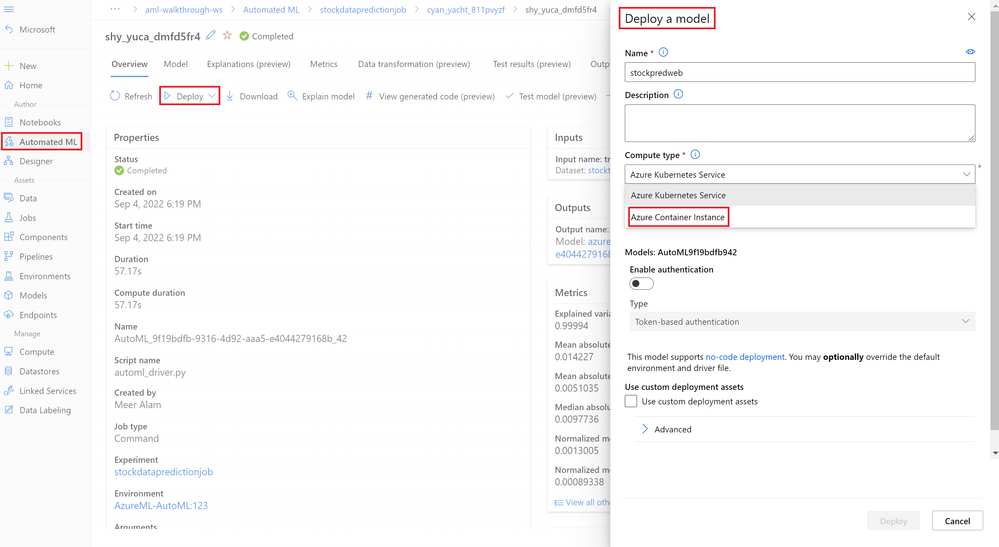Close the Deploy a model panel

[971, 17]
